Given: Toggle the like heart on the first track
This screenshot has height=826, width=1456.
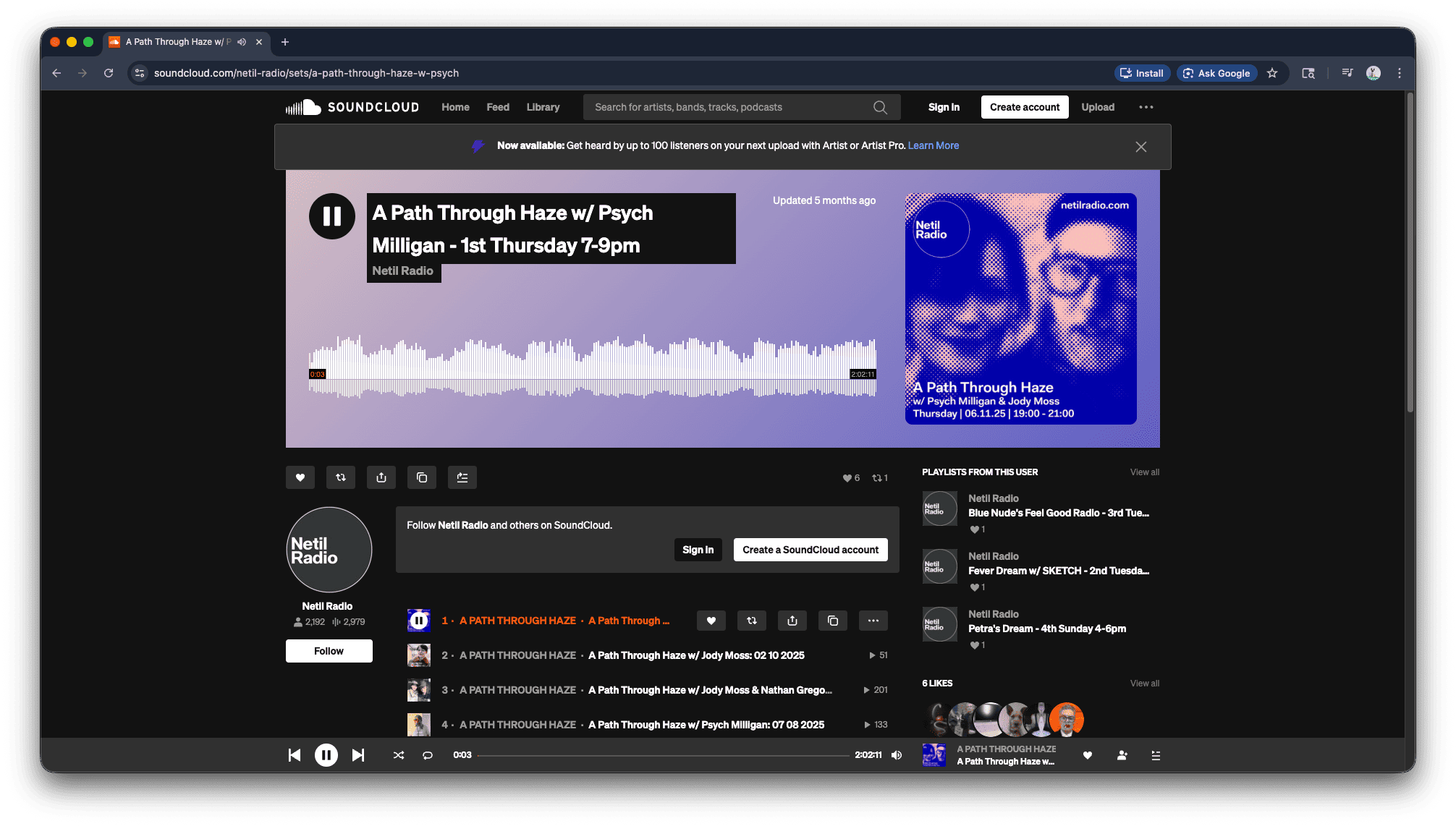Looking at the screenshot, I should 711,621.
